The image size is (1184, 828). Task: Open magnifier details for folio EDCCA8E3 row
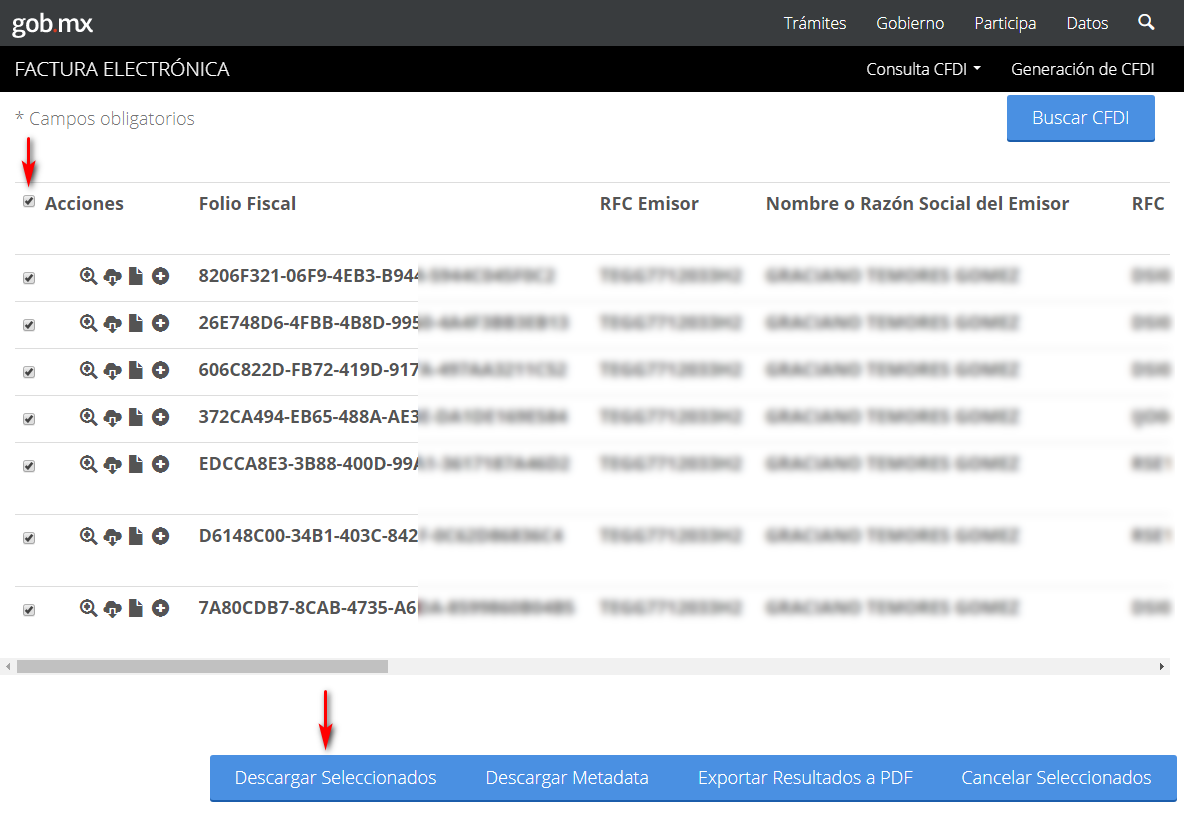coord(88,464)
